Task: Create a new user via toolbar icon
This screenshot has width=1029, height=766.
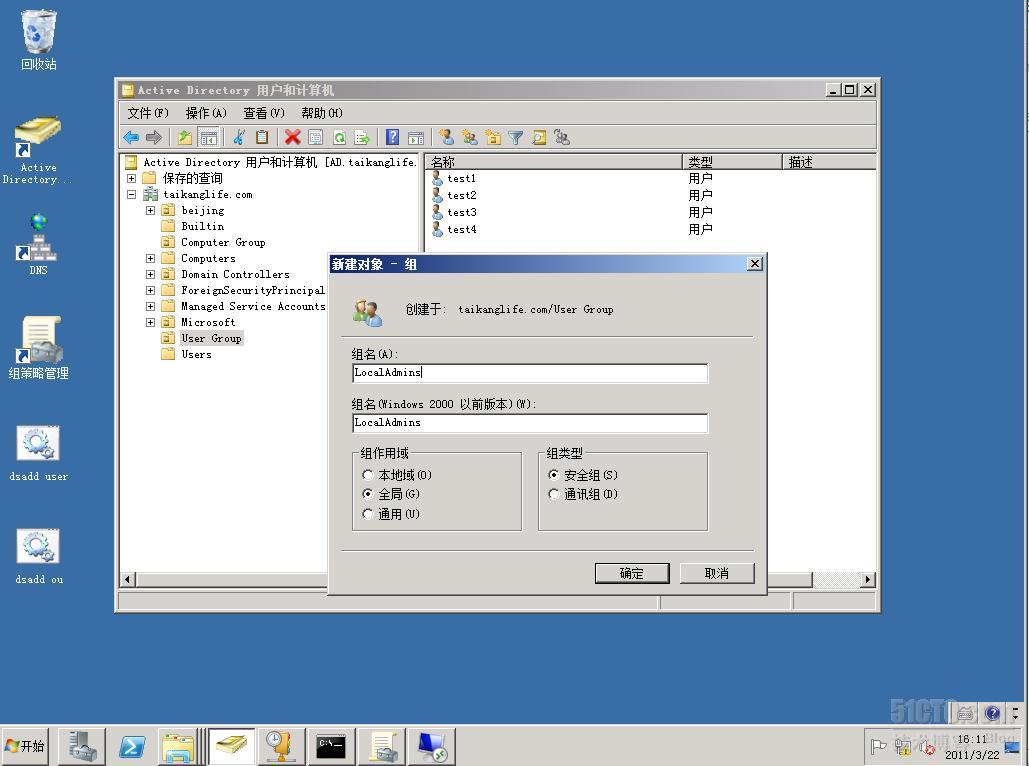Action: [447, 137]
